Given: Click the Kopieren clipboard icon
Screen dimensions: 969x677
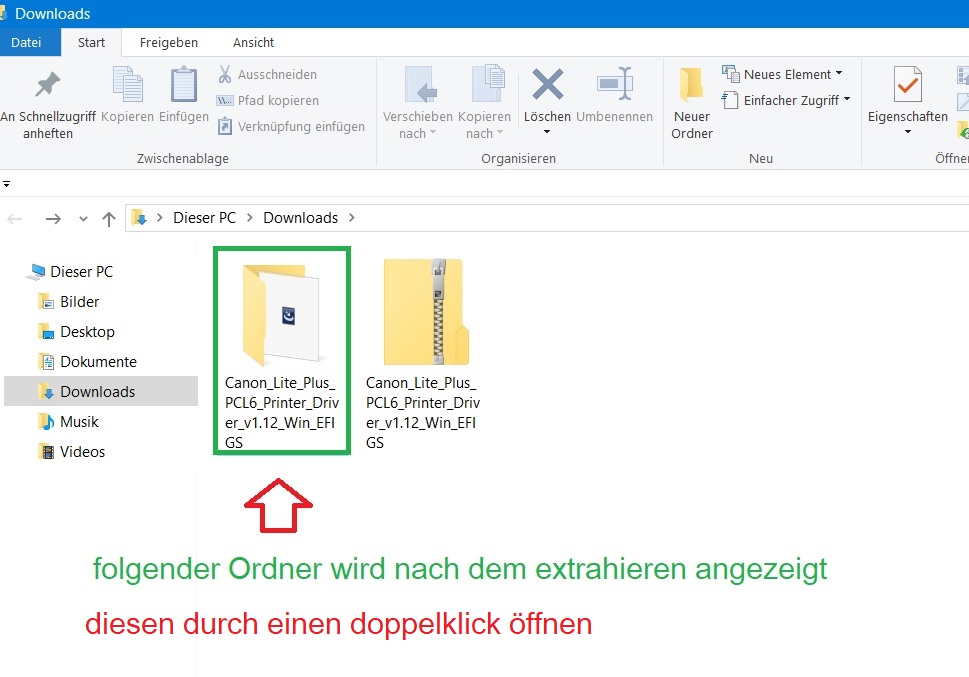Looking at the screenshot, I should 128,84.
